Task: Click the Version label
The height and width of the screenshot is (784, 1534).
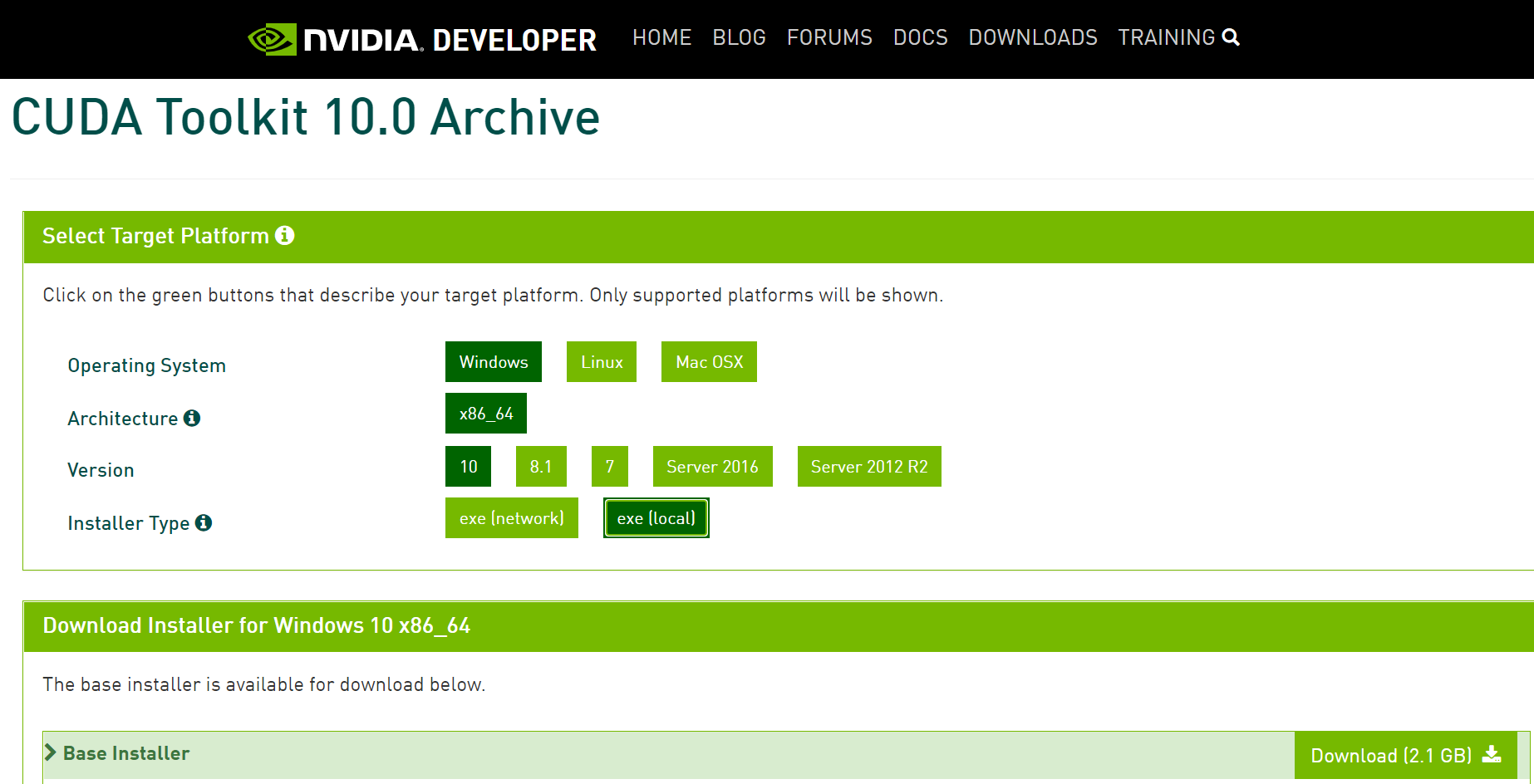Action: click(101, 470)
